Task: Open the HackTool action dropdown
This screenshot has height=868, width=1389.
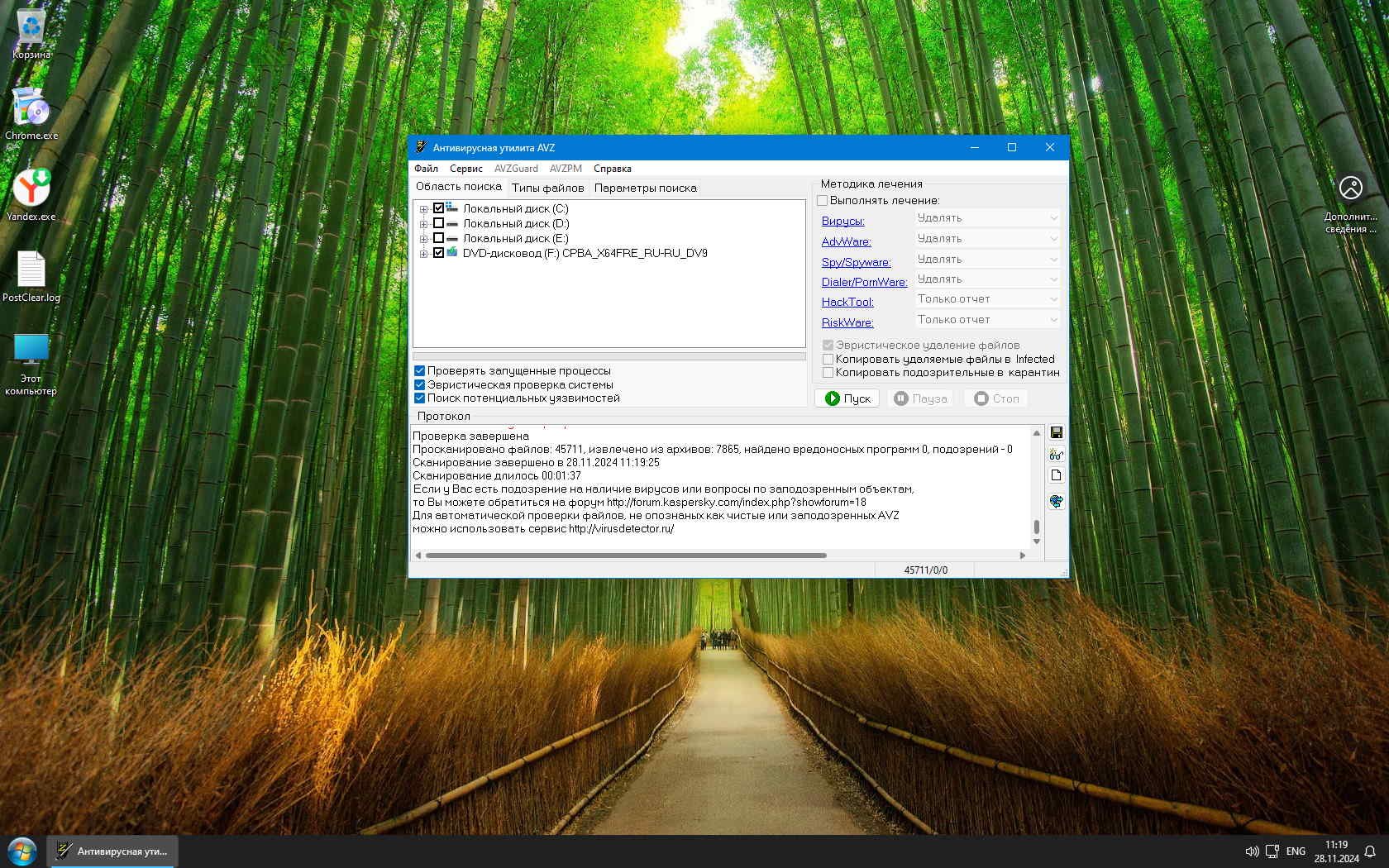Action: (987, 299)
